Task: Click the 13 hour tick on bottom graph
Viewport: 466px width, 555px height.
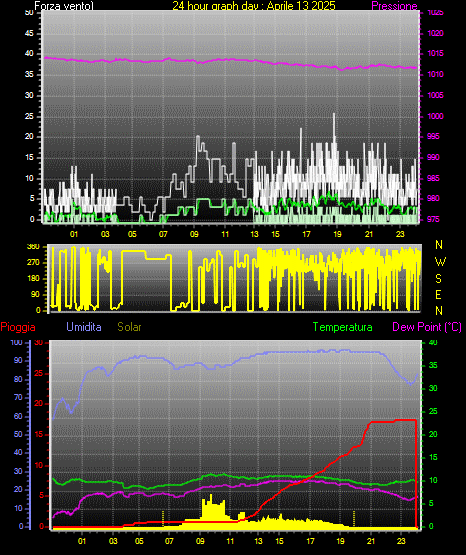Action: [x=259, y=541]
